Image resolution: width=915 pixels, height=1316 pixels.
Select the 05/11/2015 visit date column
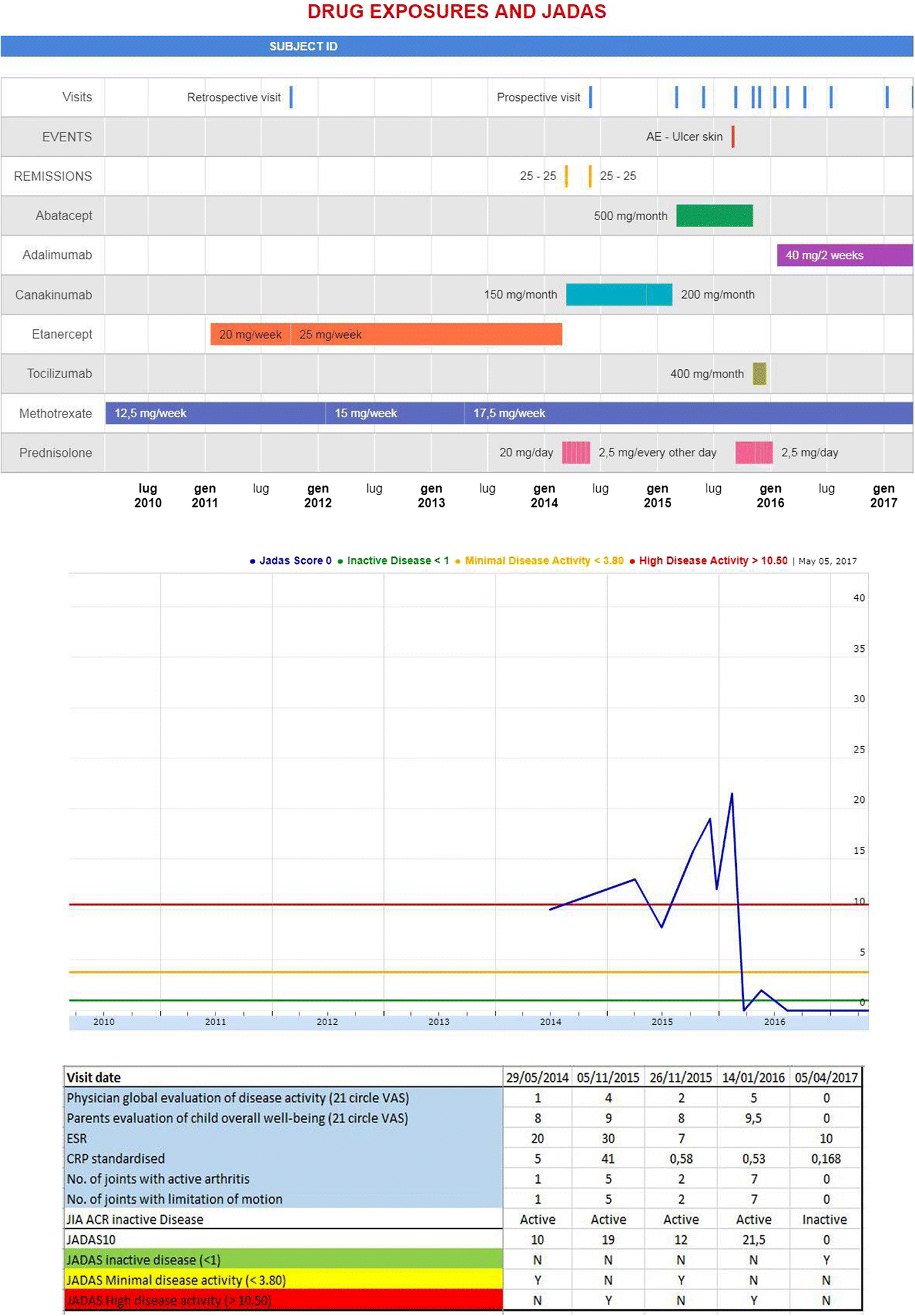(608, 1077)
